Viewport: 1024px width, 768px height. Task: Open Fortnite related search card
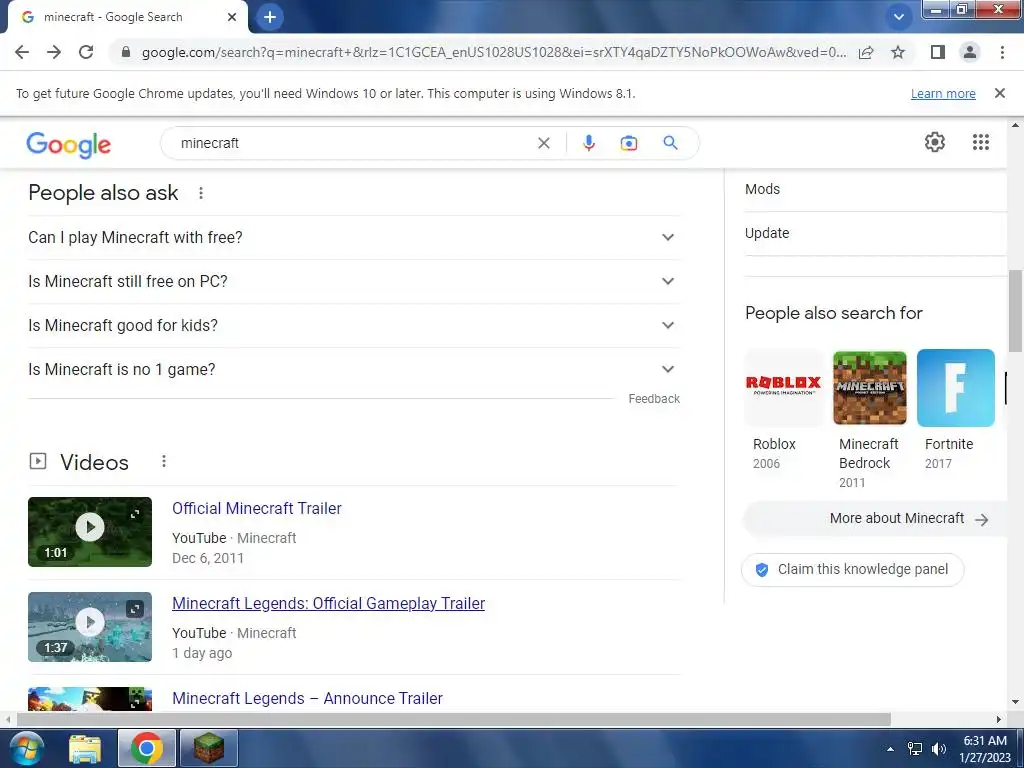click(955, 410)
